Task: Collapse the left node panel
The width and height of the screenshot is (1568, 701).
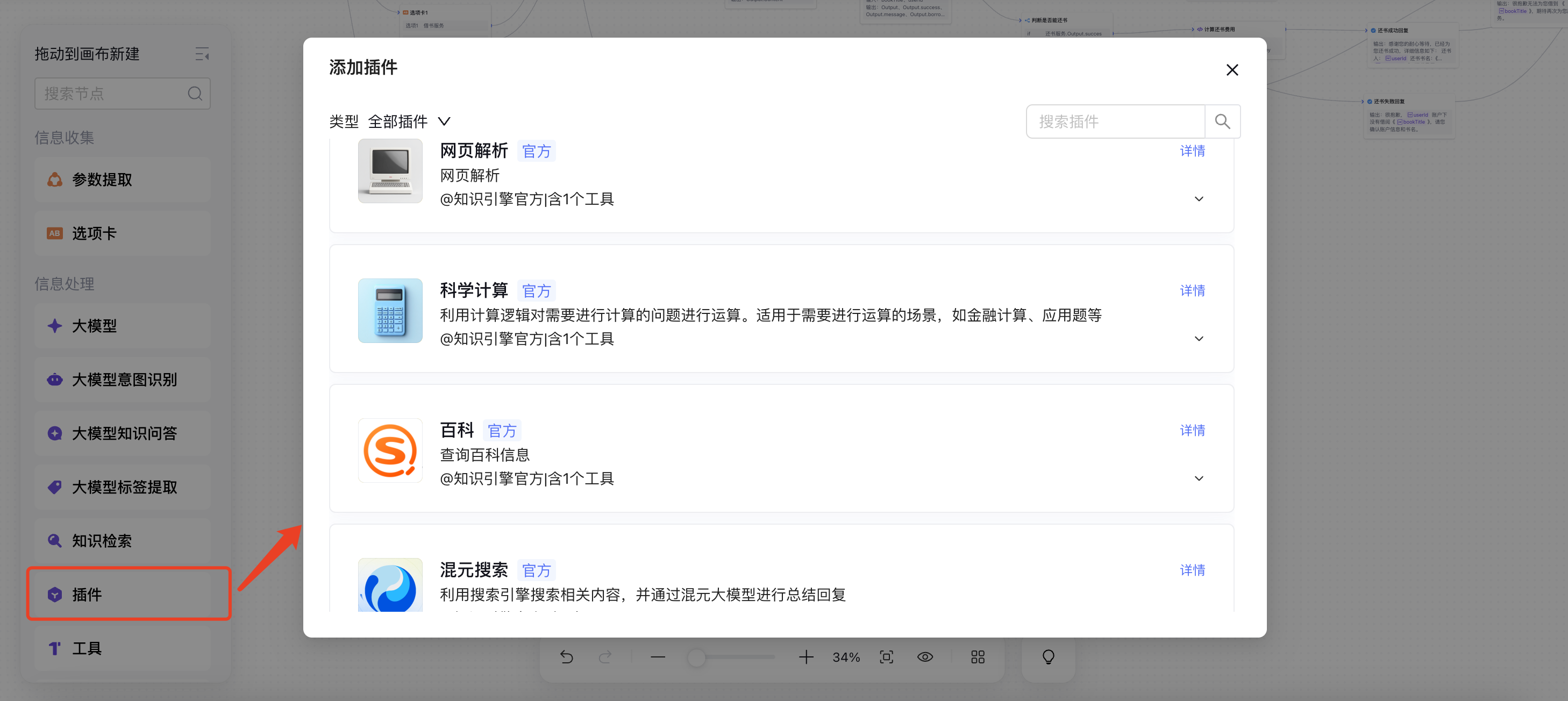Action: (x=202, y=55)
